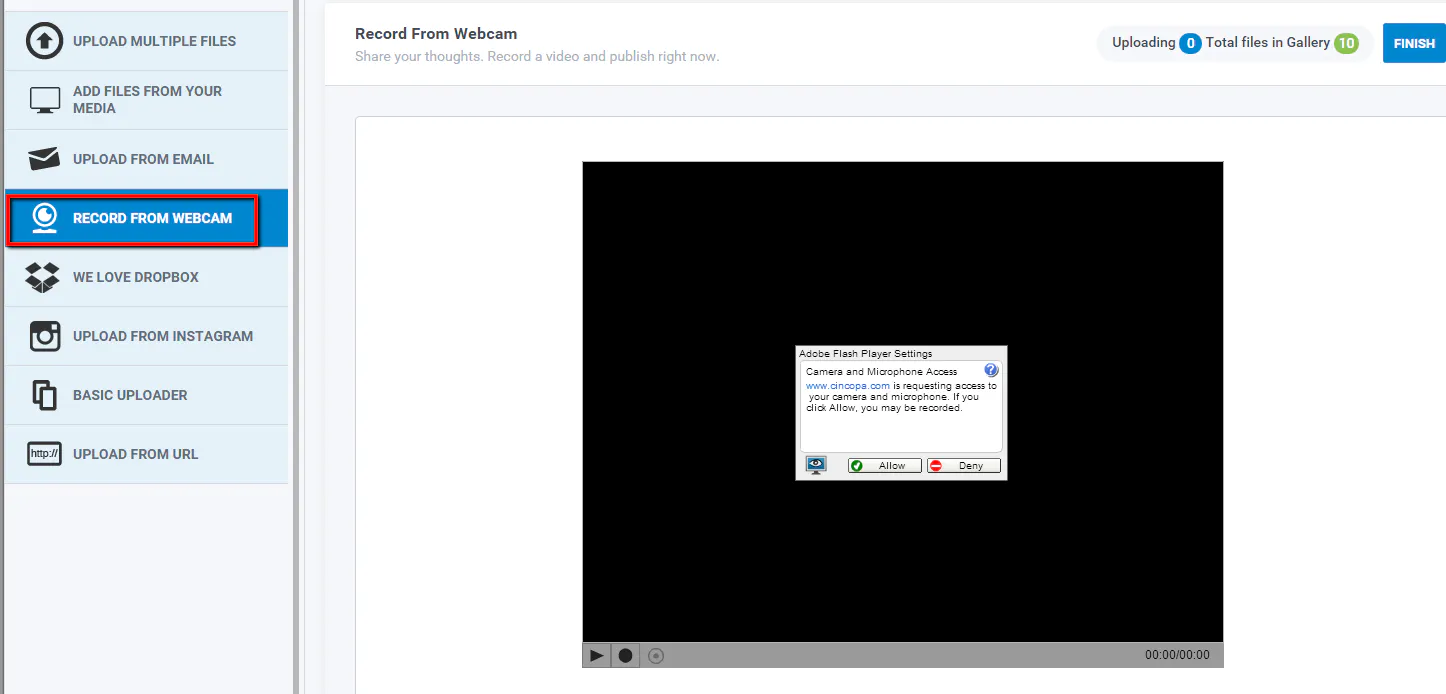The height and width of the screenshot is (694, 1446).
Task: Click the Upload Multiple Files arrow icon
Action: [44, 41]
